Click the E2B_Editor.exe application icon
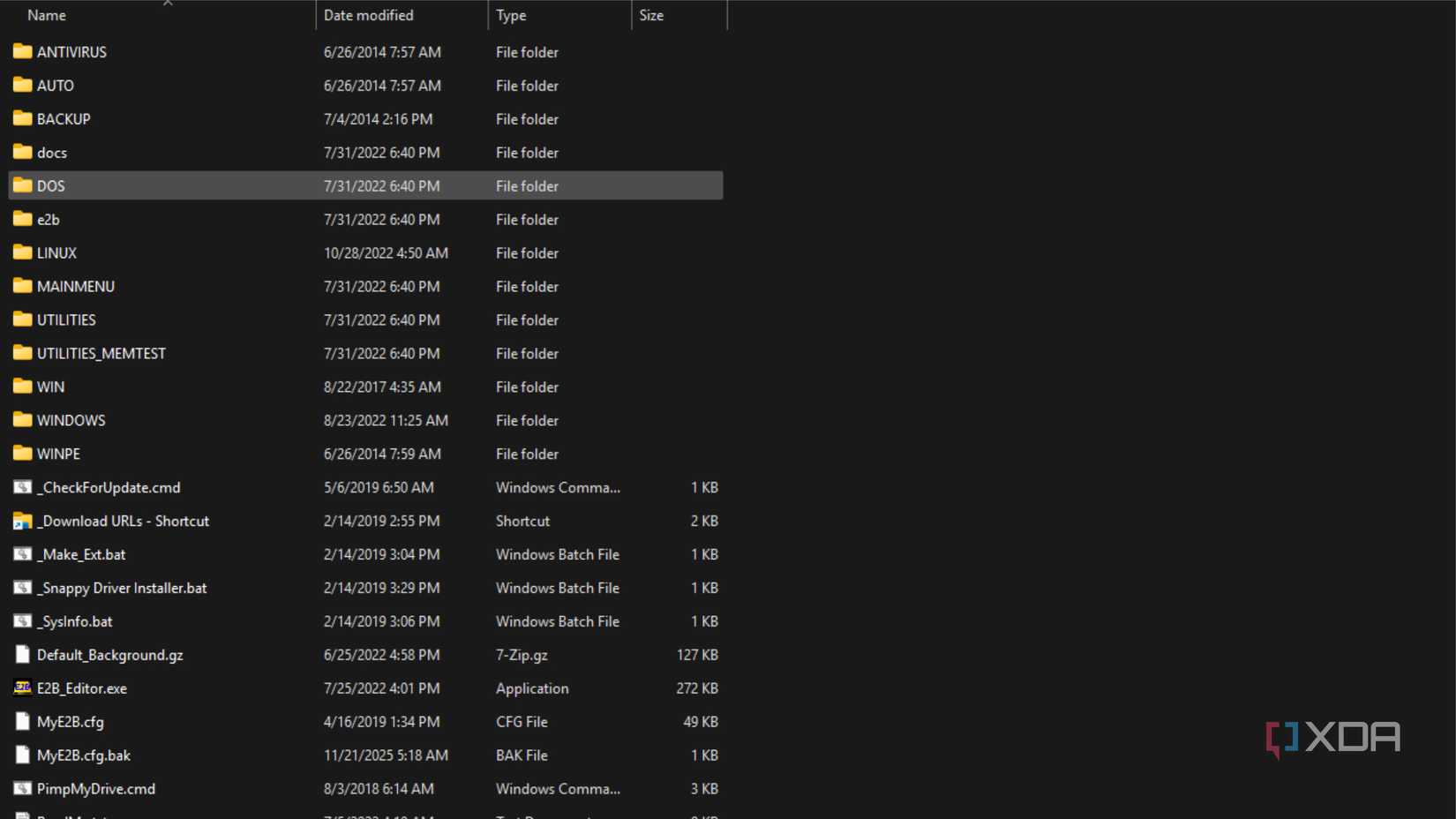This screenshot has height=819, width=1456. pyautogui.click(x=23, y=688)
